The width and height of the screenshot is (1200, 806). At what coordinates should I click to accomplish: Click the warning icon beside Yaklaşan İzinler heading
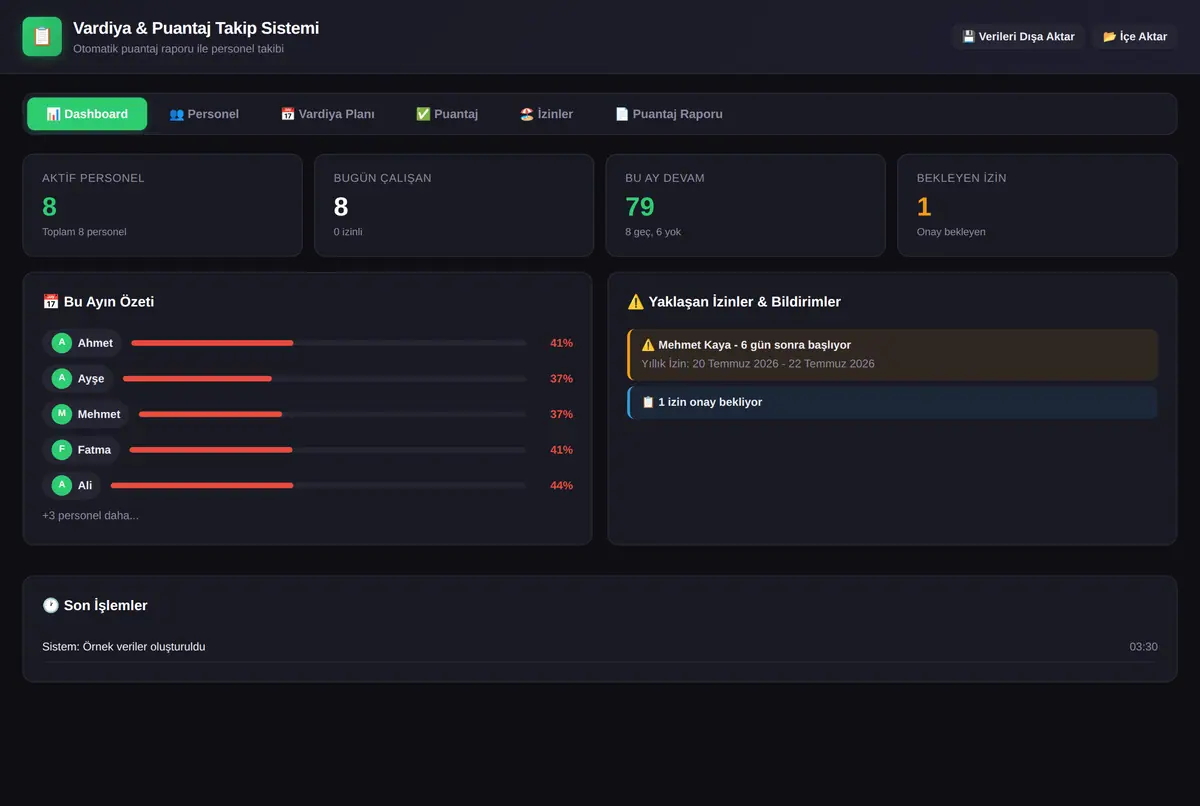click(x=635, y=302)
